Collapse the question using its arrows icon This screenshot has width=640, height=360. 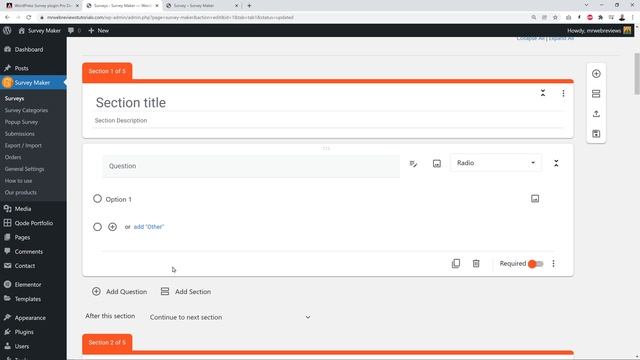coord(556,163)
